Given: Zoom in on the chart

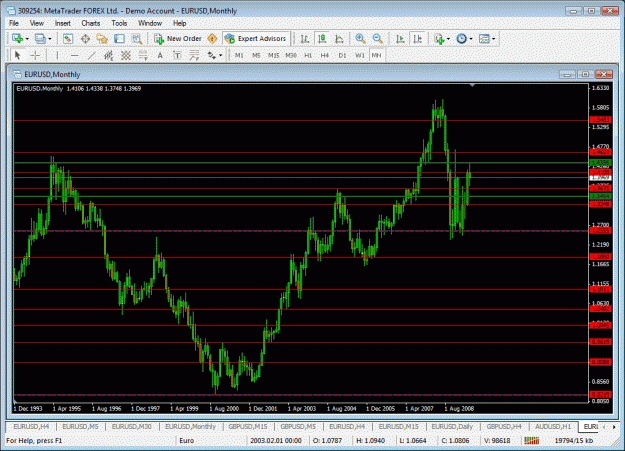Looking at the screenshot, I should (x=360, y=39).
